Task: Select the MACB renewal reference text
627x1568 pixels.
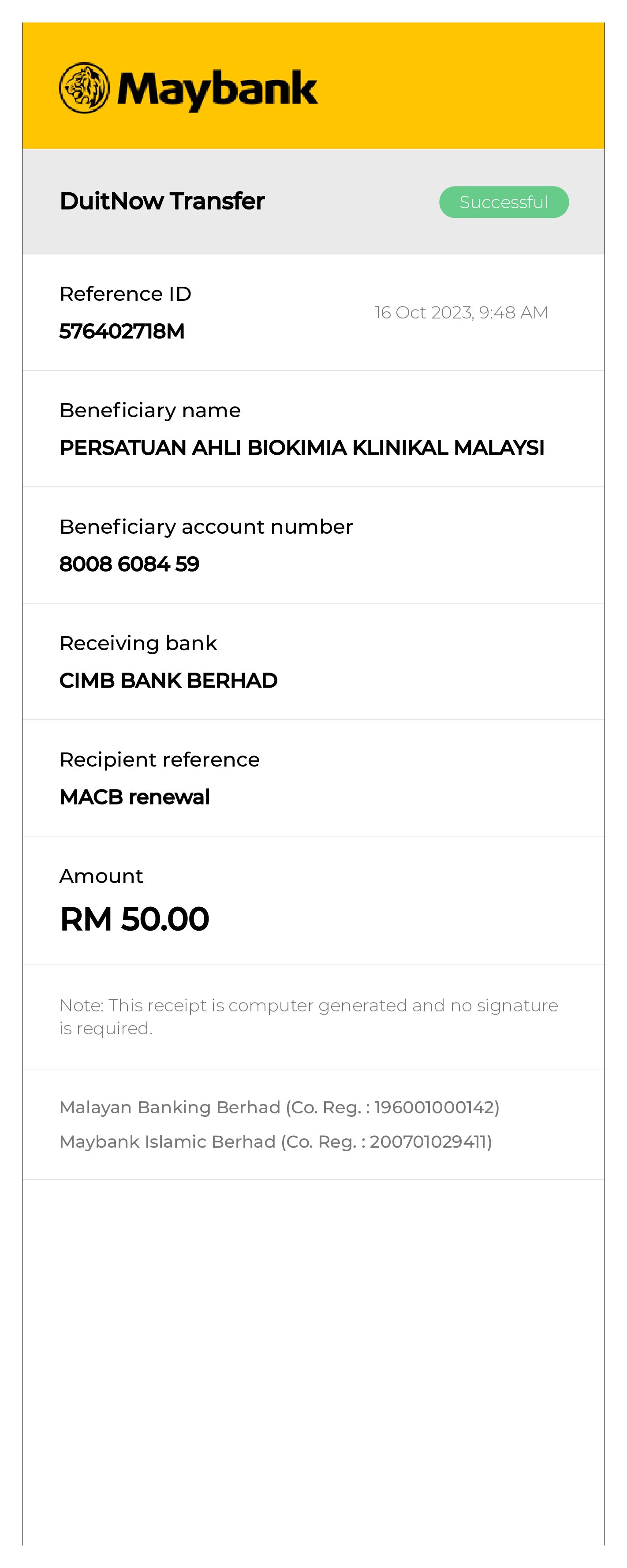Action: [x=134, y=797]
